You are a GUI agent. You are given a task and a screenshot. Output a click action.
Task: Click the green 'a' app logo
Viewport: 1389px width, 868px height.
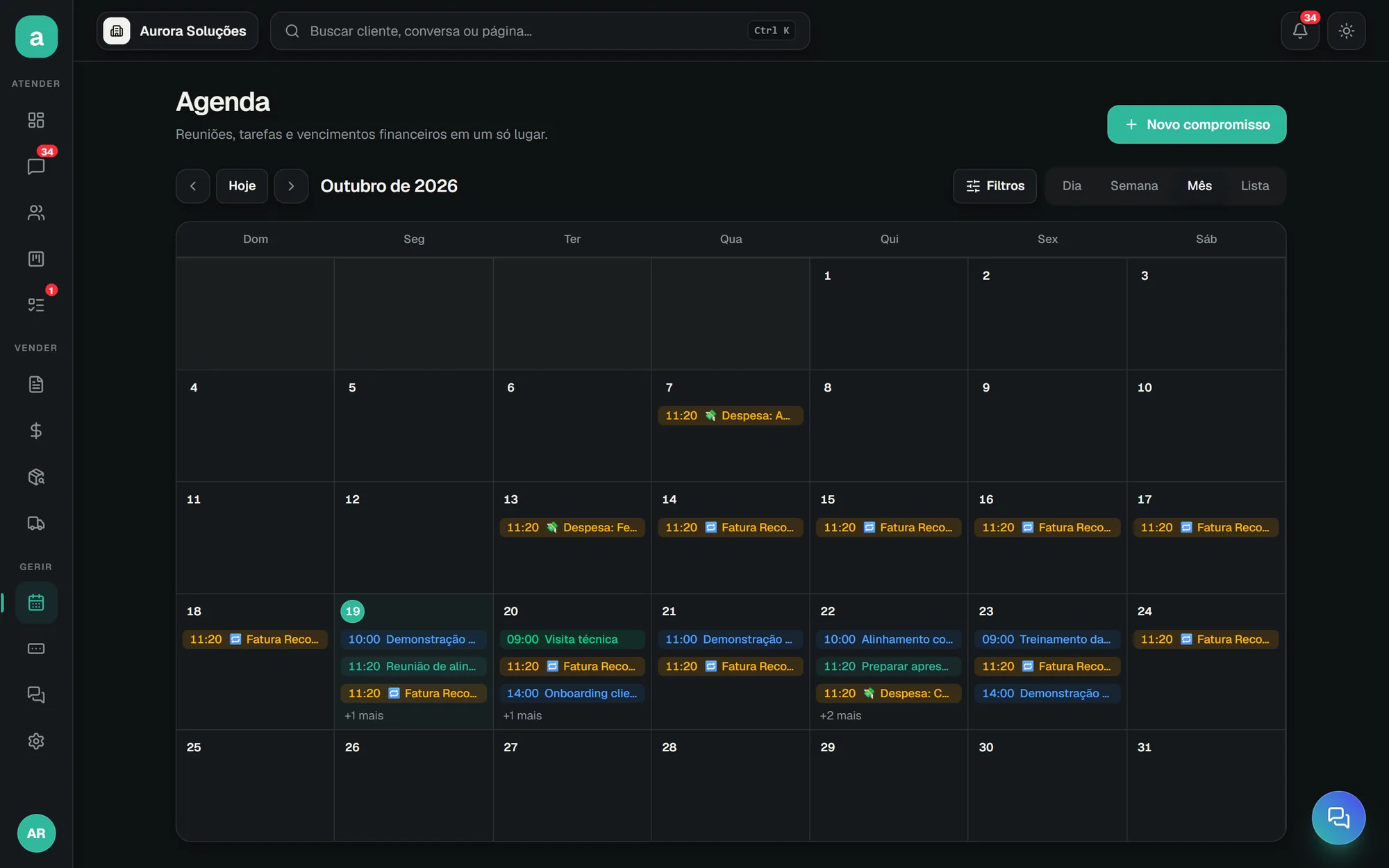[36, 37]
